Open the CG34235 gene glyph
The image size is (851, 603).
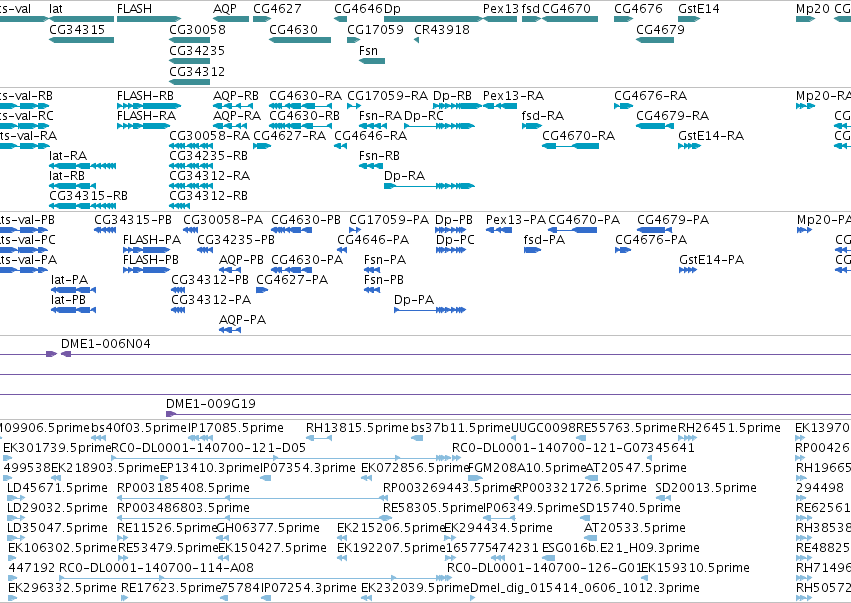point(189,61)
